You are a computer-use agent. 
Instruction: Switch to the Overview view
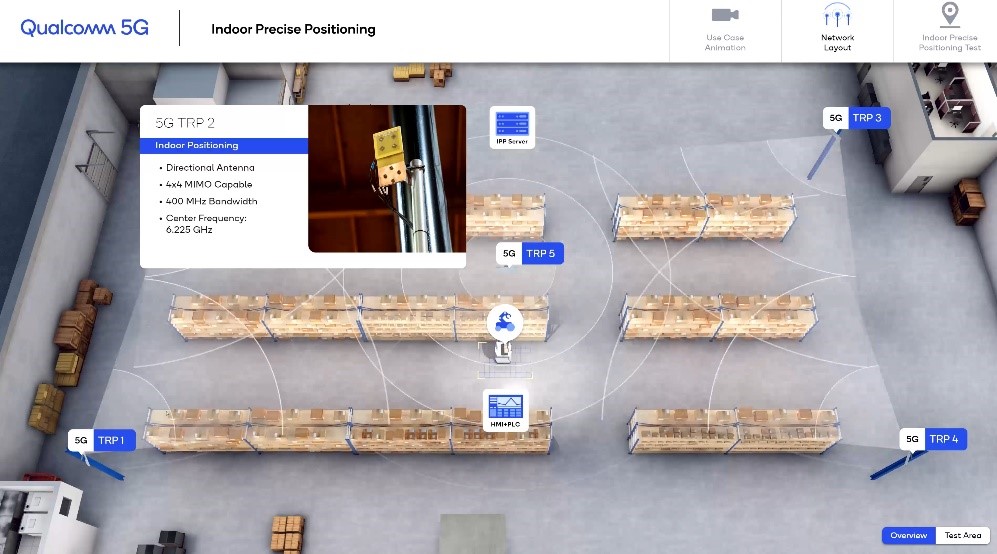point(908,536)
